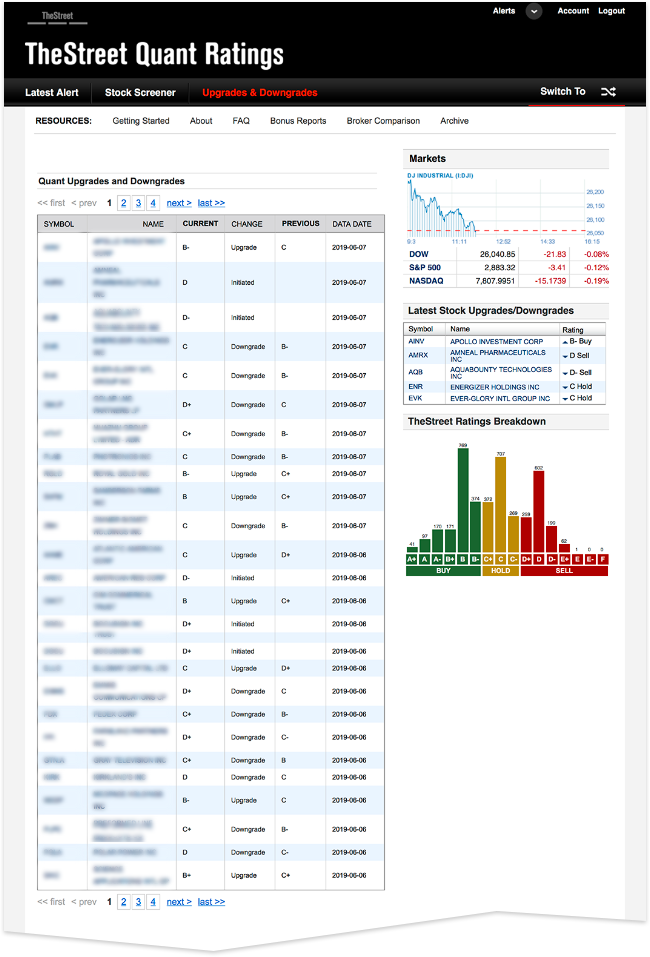The width and height of the screenshot is (650, 957).
Task: Click the top 'last >>' pagination link
Action: point(211,203)
